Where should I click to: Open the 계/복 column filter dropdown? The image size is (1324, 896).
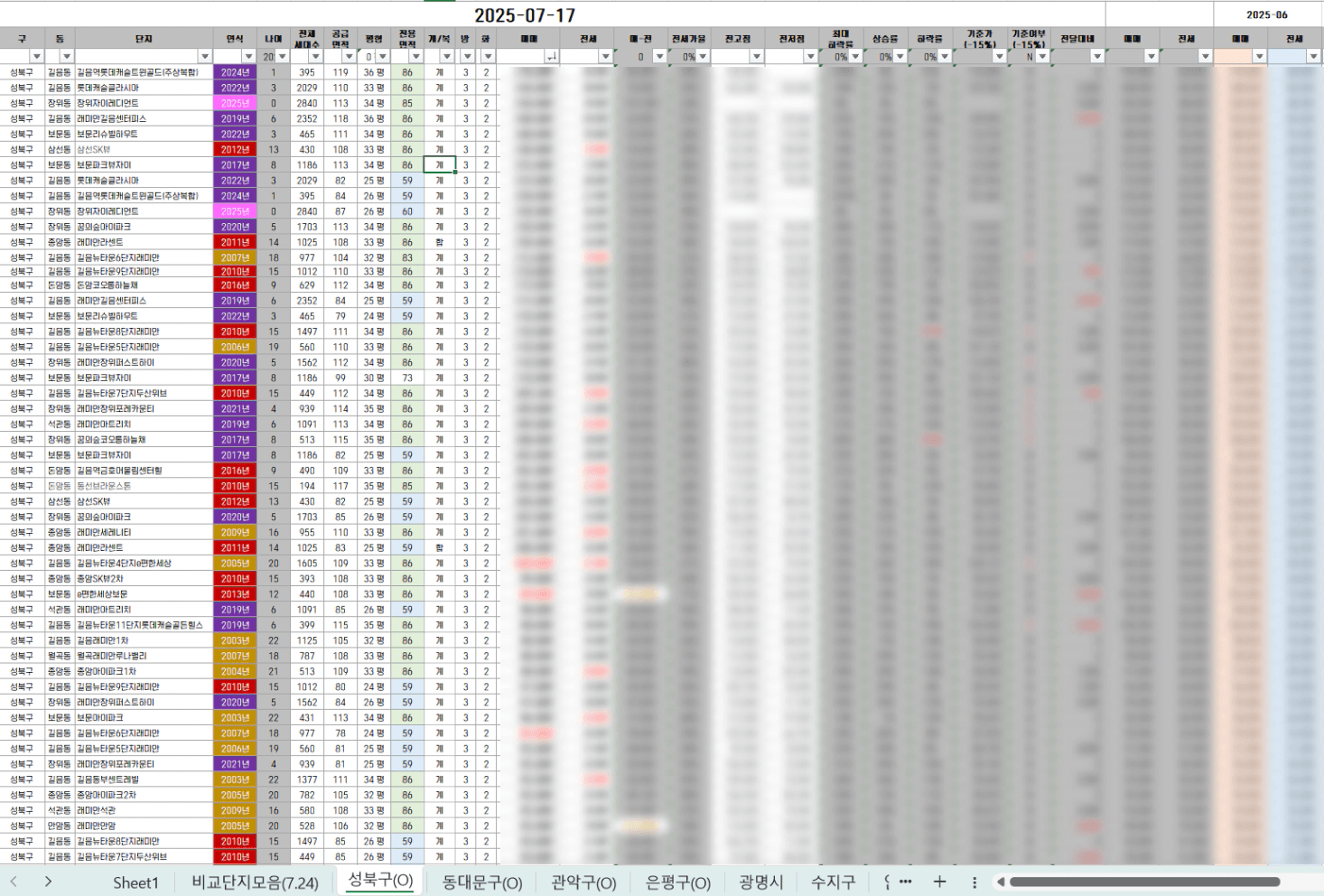pyautogui.click(x=447, y=56)
